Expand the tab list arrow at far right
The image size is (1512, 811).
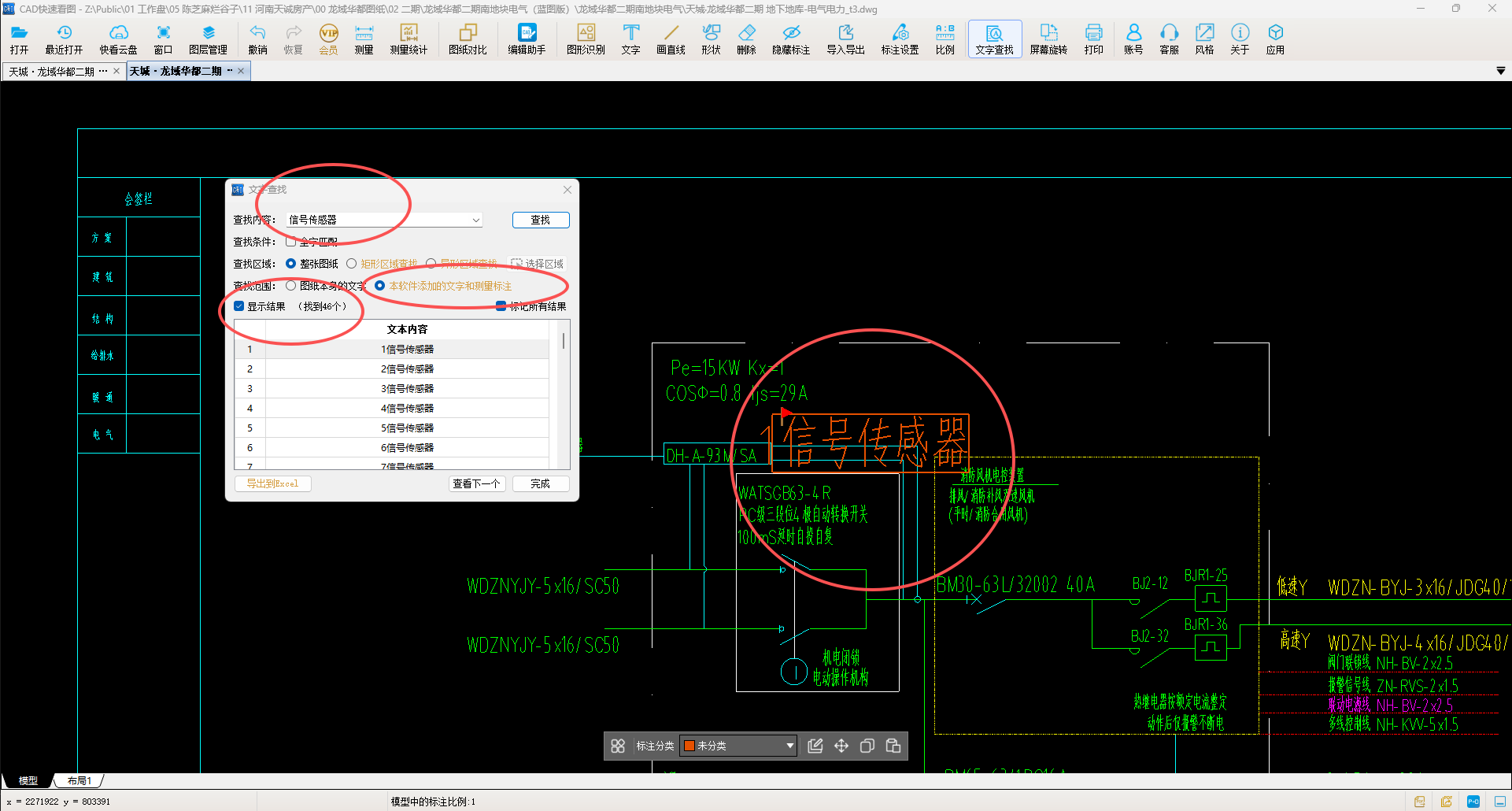[1500, 71]
